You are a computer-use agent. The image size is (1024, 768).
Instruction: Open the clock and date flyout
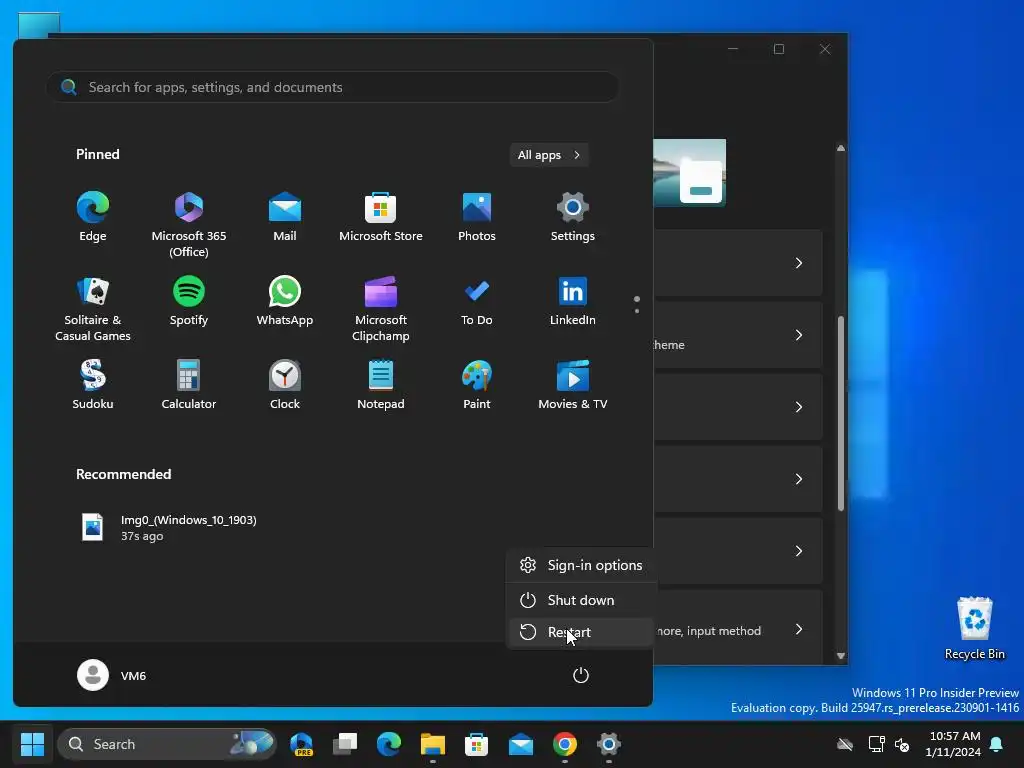pos(954,744)
